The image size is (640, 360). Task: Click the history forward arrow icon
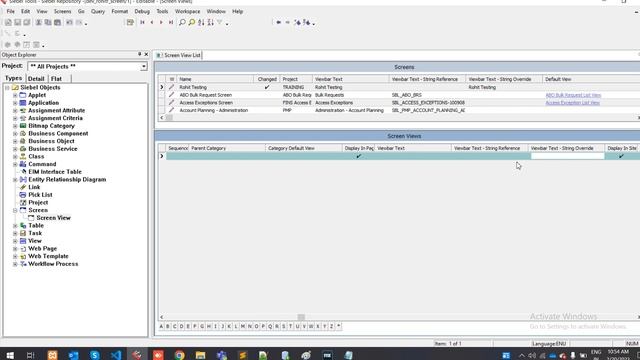pyautogui.click(x=288, y=22)
